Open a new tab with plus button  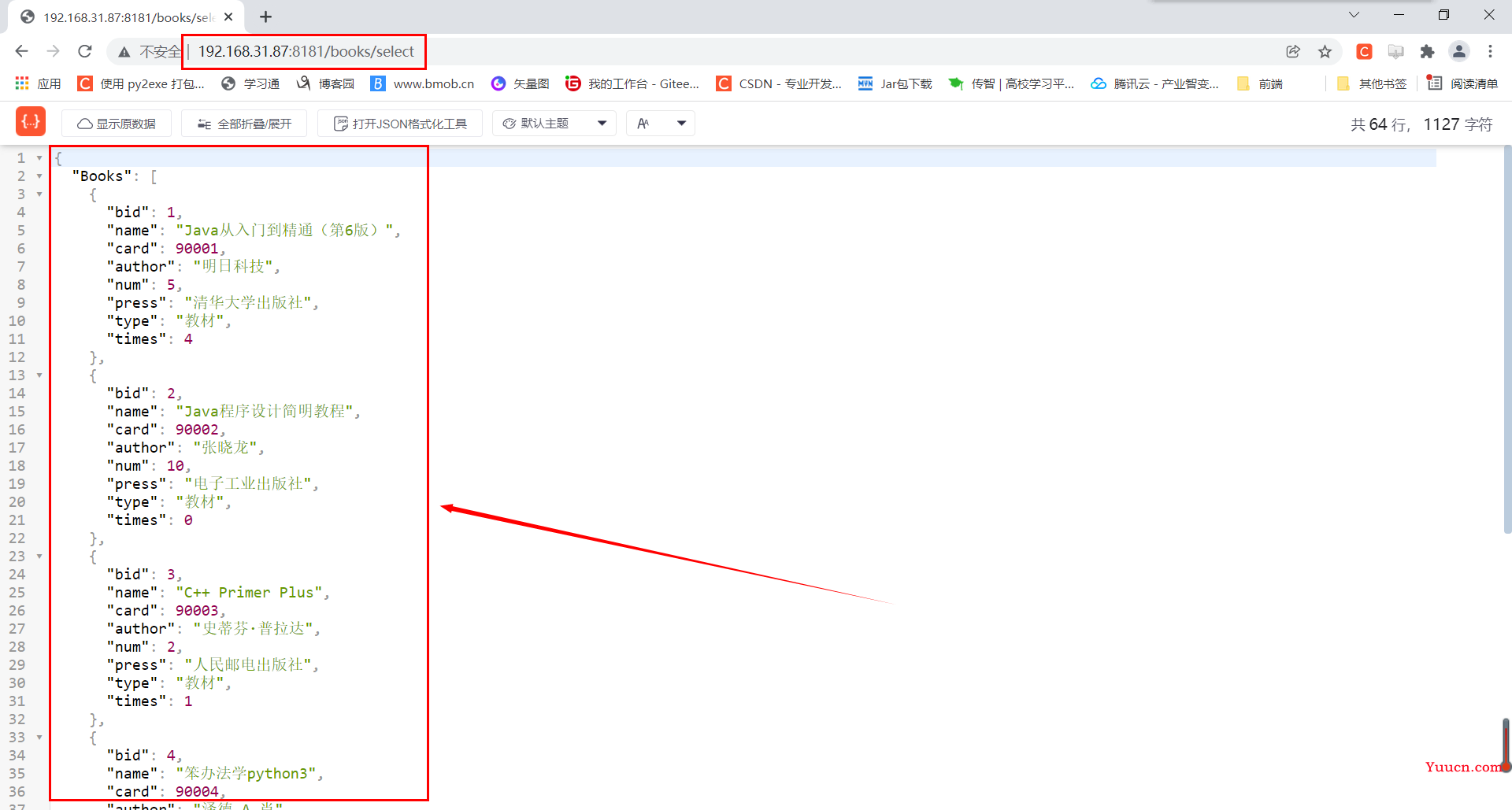[x=265, y=17]
